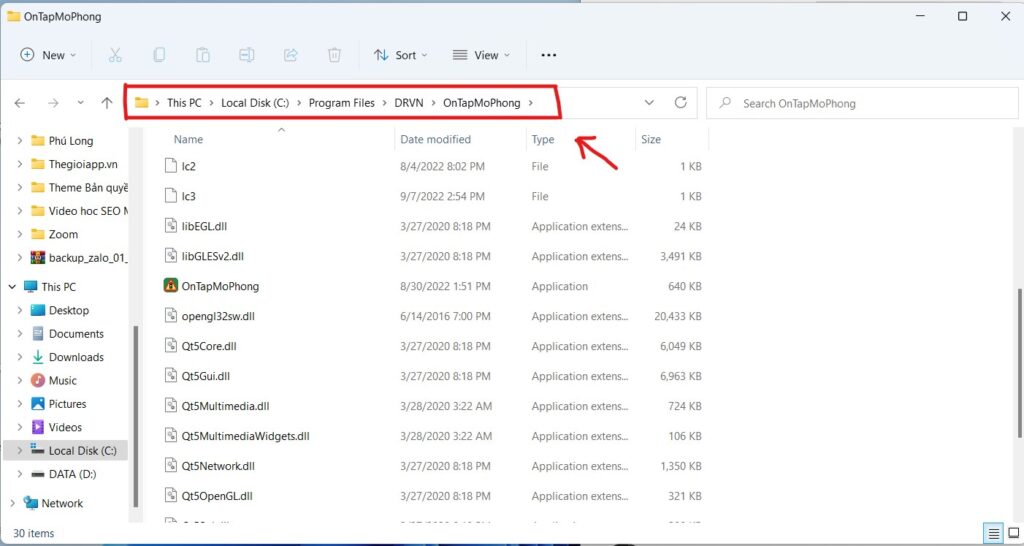Viewport: 1024px width, 546px height.
Task: Sort by the Size column header
Action: [650, 139]
